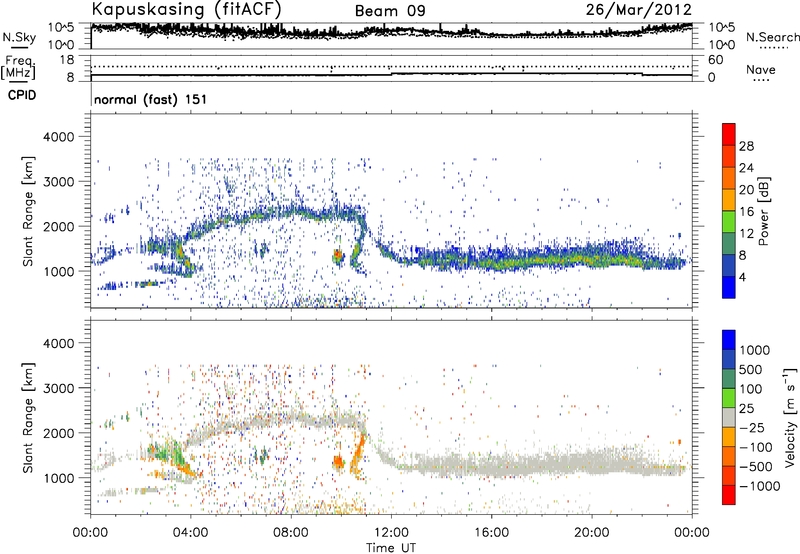
Task: Select the 'normal (fast) 151' mode text
Action: (151, 99)
